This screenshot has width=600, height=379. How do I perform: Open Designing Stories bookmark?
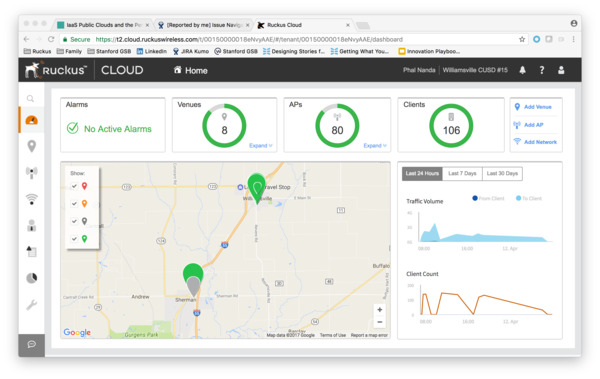pyautogui.click(x=294, y=51)
